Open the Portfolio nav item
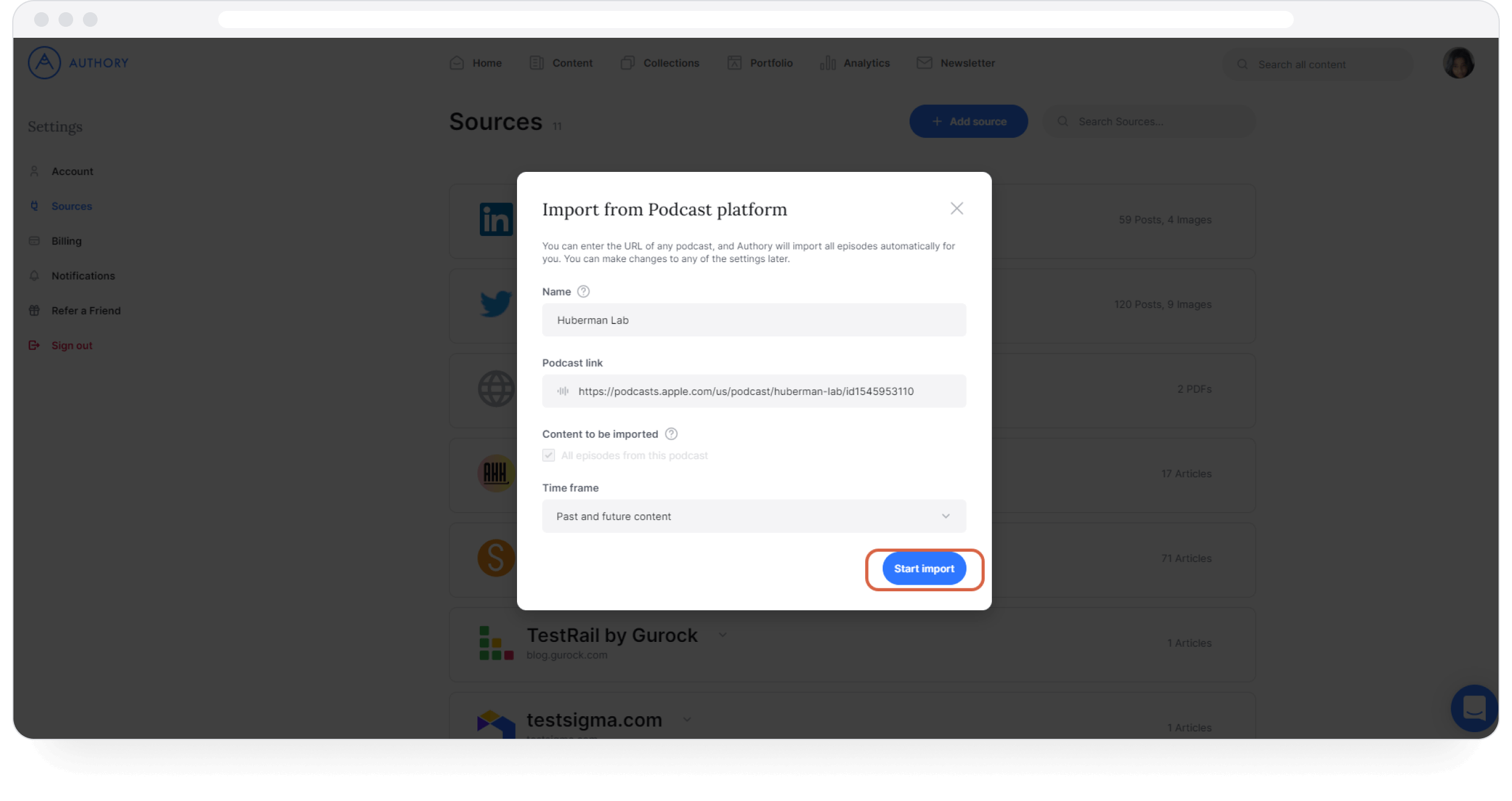 [x=760, y=63]
